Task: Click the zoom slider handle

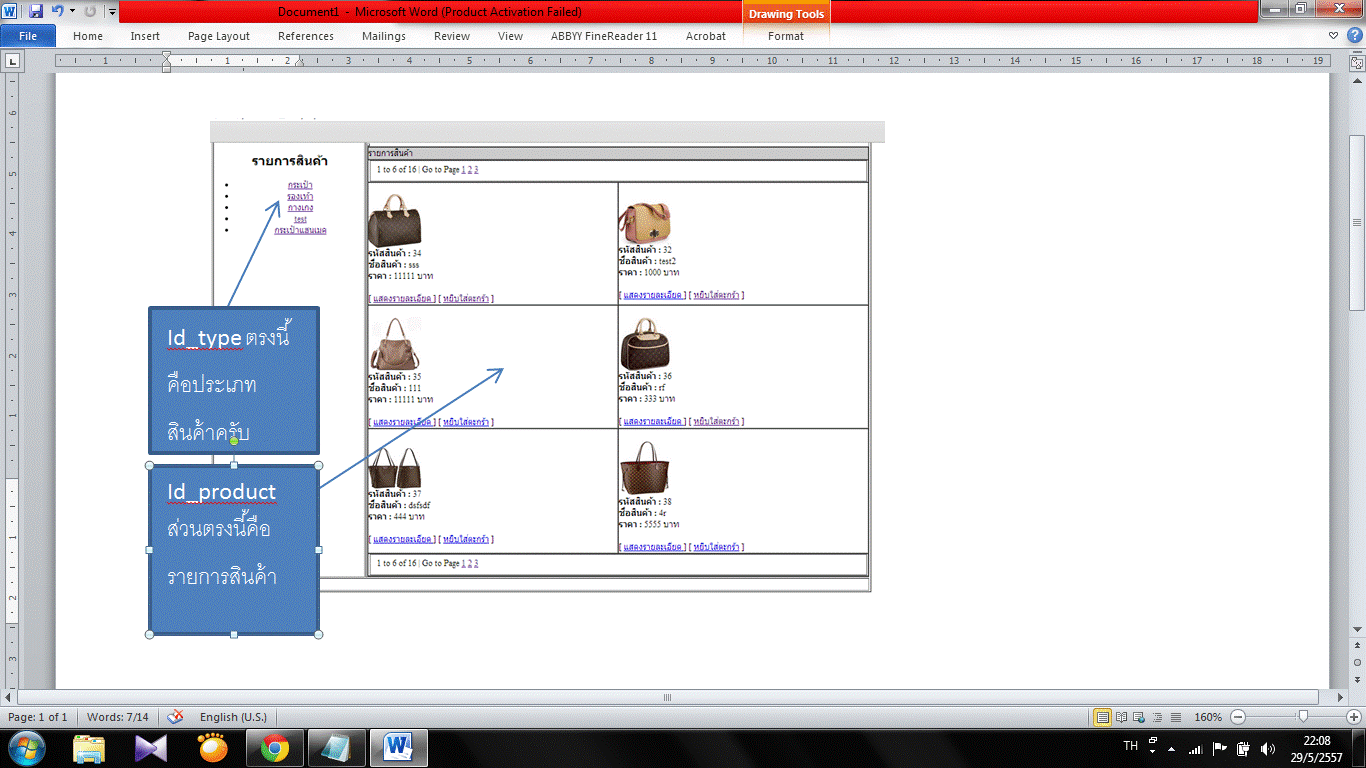Action: coord(1302,717)
